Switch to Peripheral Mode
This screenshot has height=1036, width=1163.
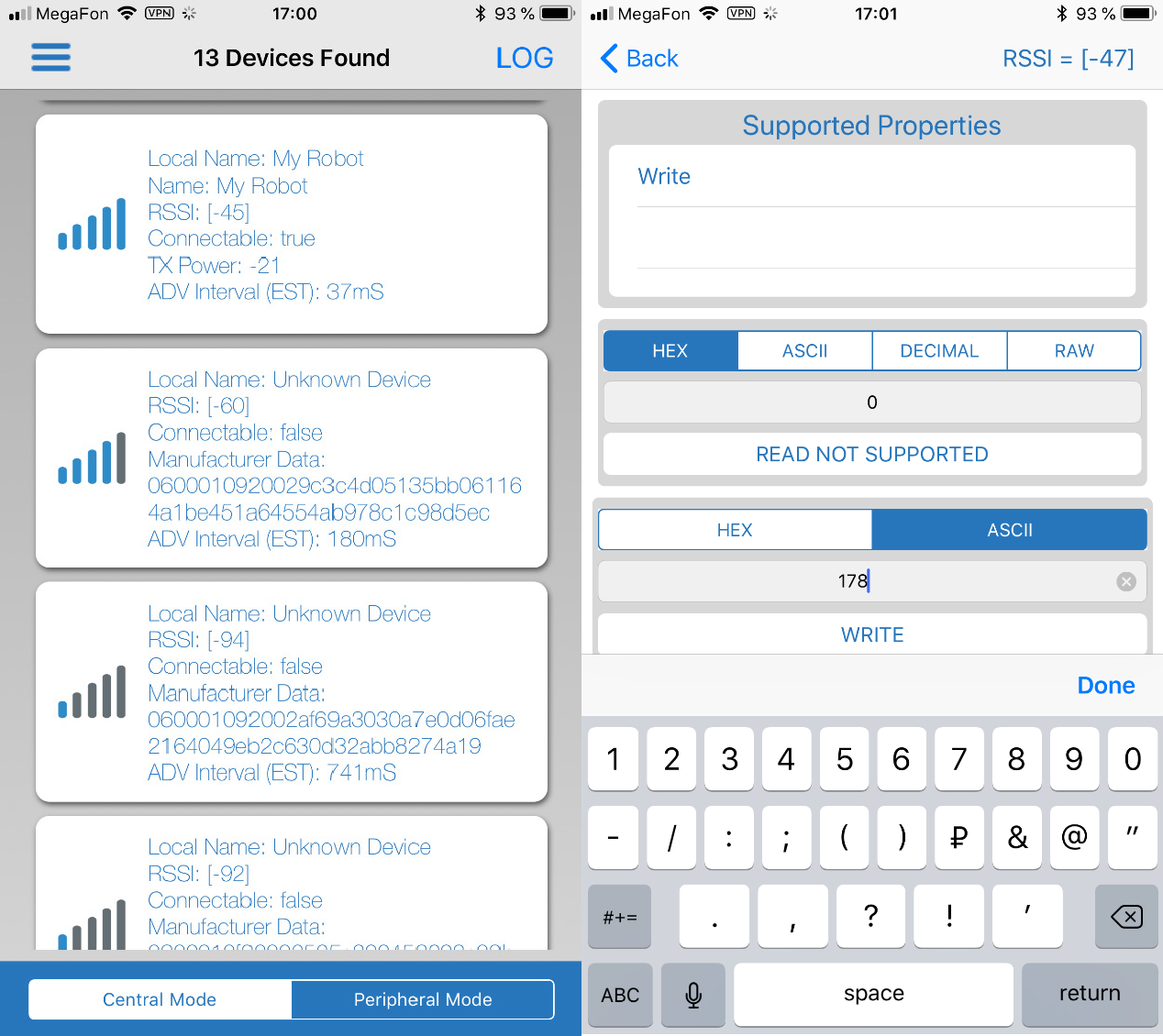[x=423, y=999]
